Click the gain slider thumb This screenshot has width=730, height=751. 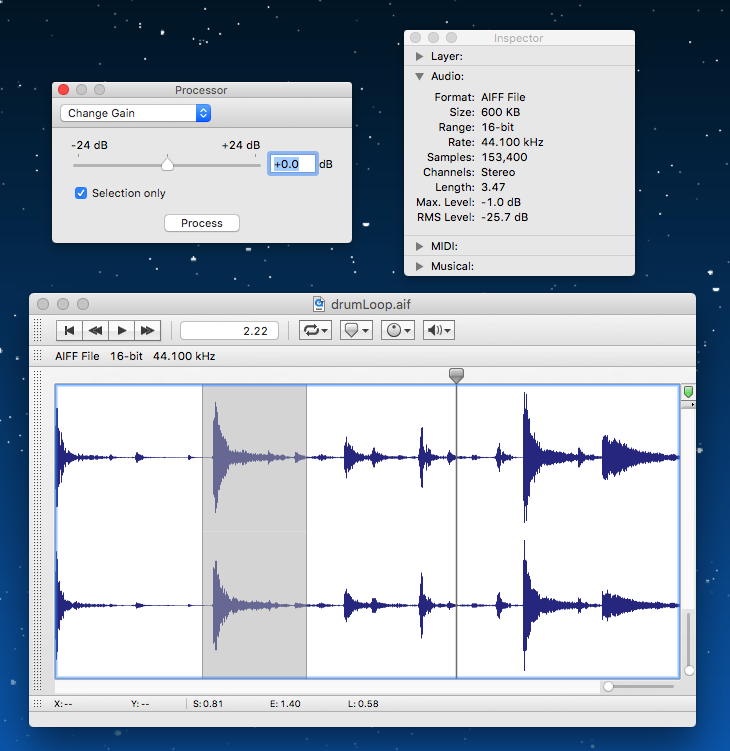coord(168,165)
